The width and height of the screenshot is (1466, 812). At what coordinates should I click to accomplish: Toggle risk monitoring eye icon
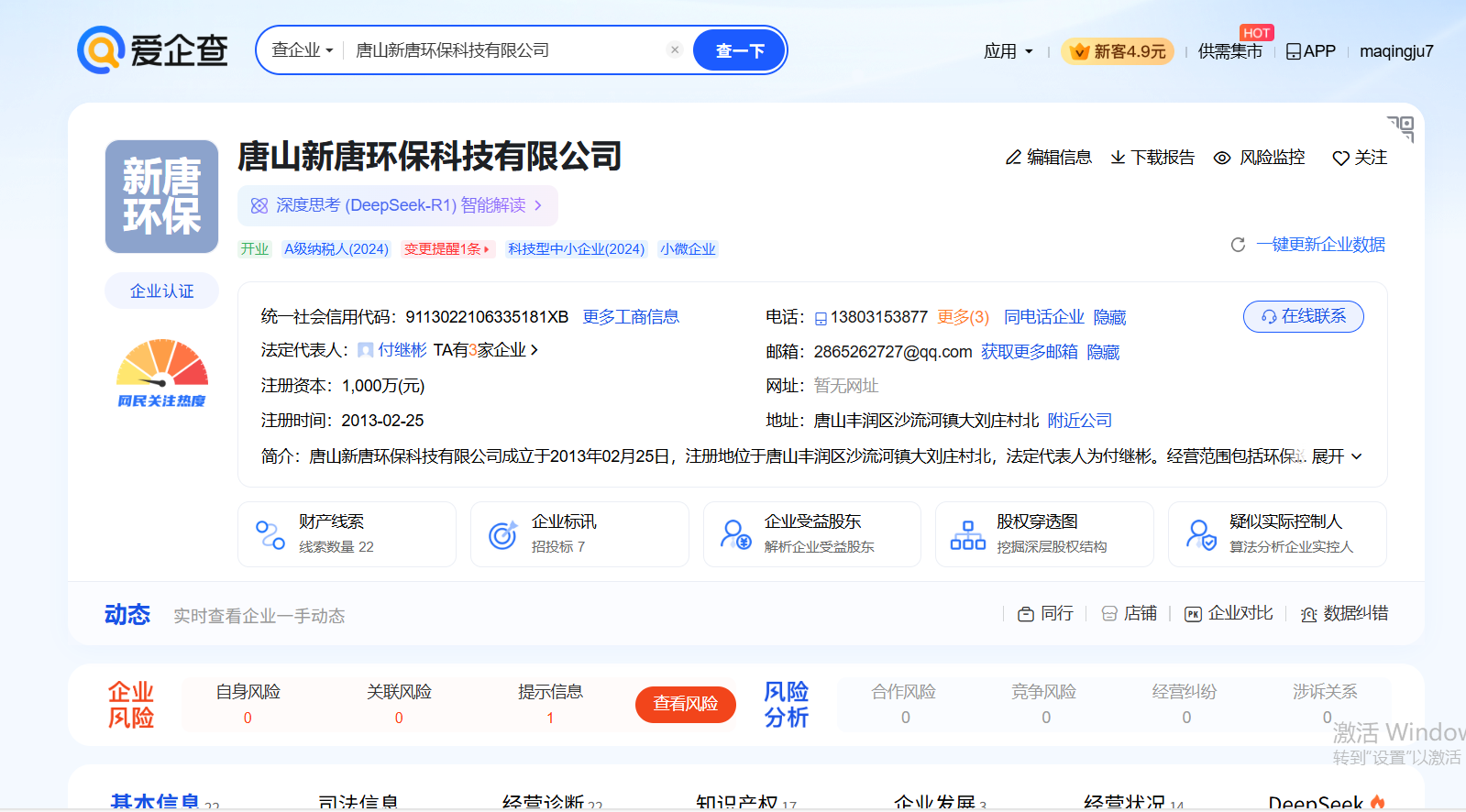click(1222, 158)
